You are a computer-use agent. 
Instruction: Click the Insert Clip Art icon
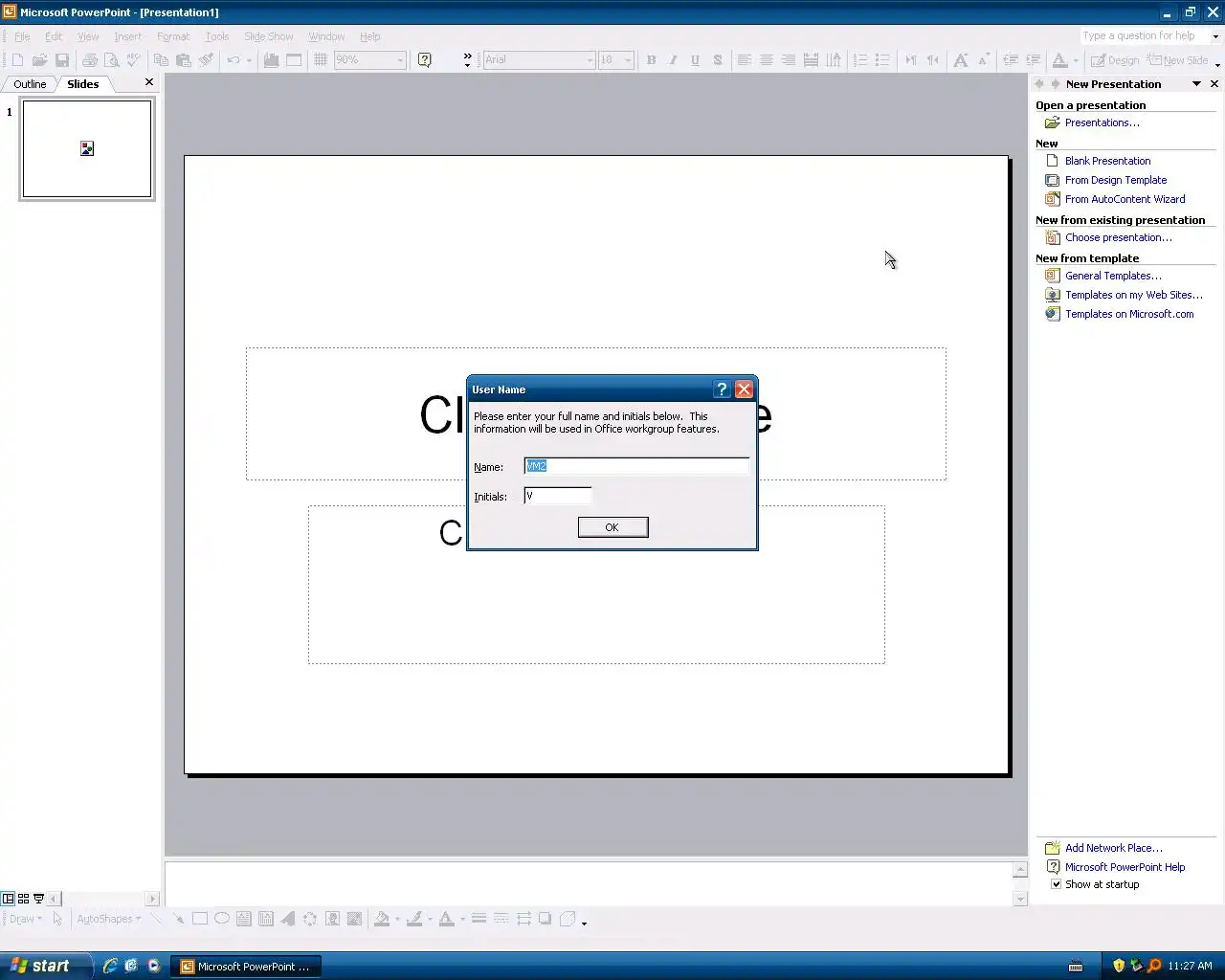tap(332, 919)
